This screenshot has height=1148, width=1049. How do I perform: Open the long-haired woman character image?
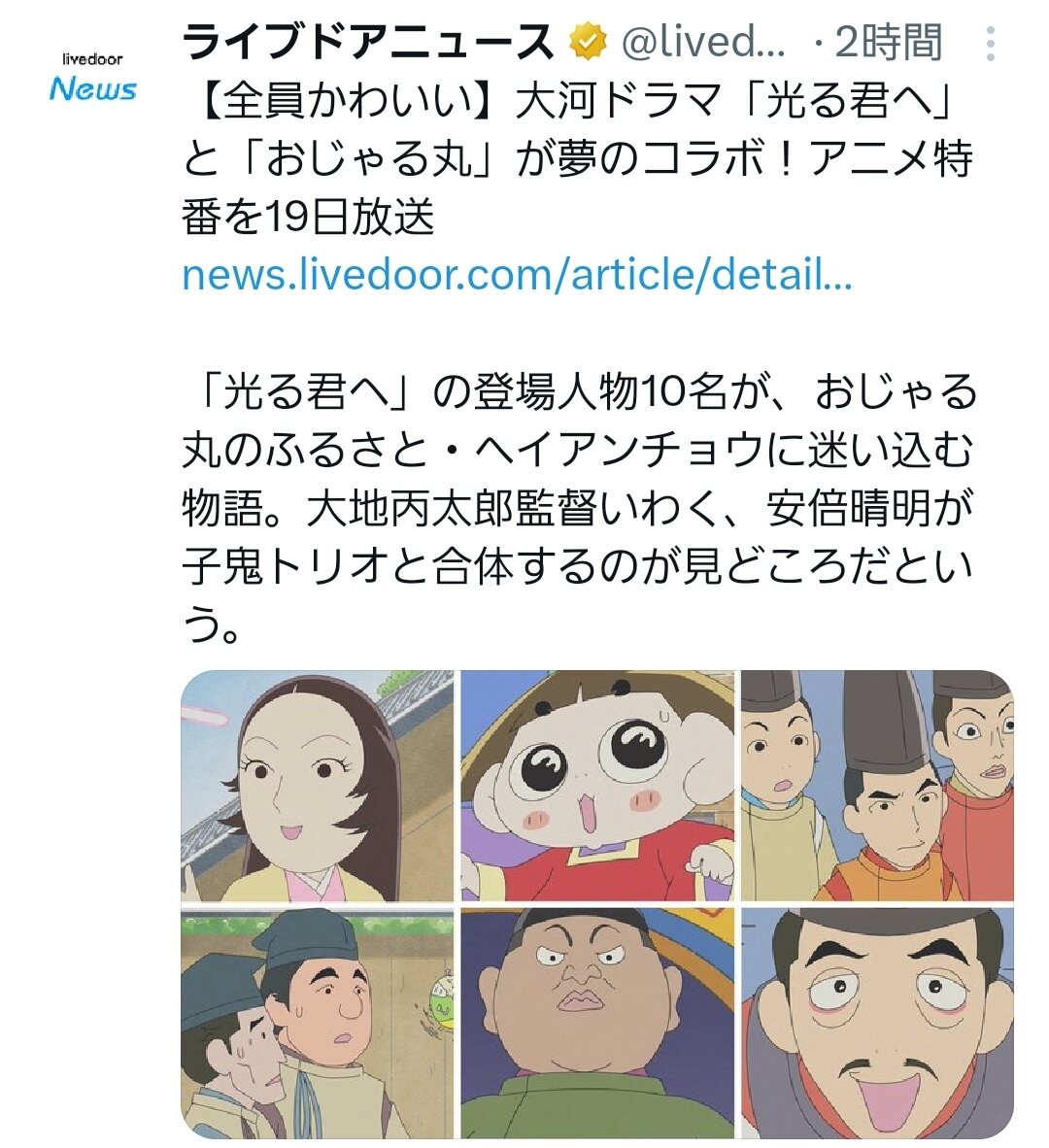[x=317, y=786]
